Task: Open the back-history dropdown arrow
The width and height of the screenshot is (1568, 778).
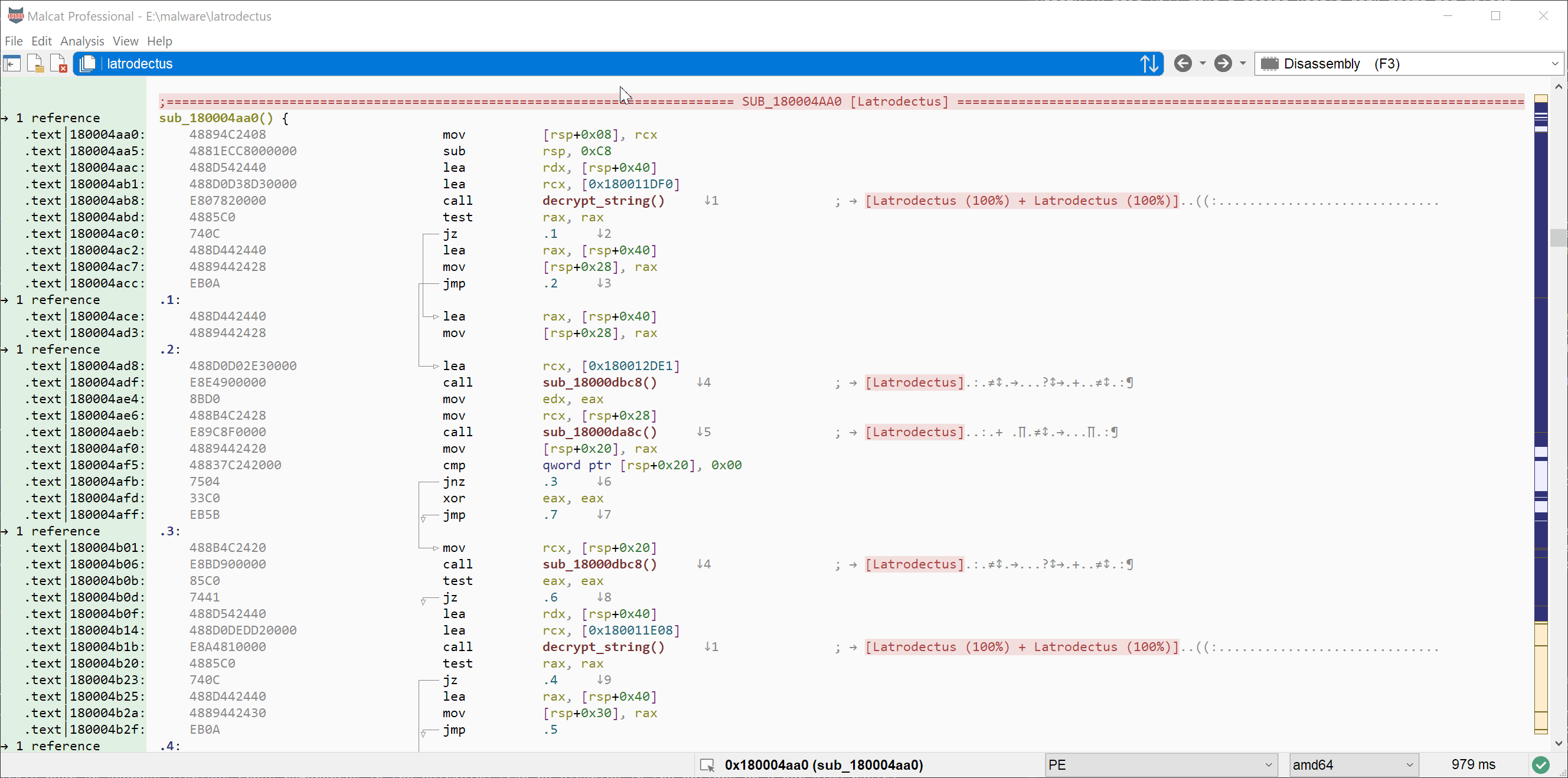Action: point(1202,63)
